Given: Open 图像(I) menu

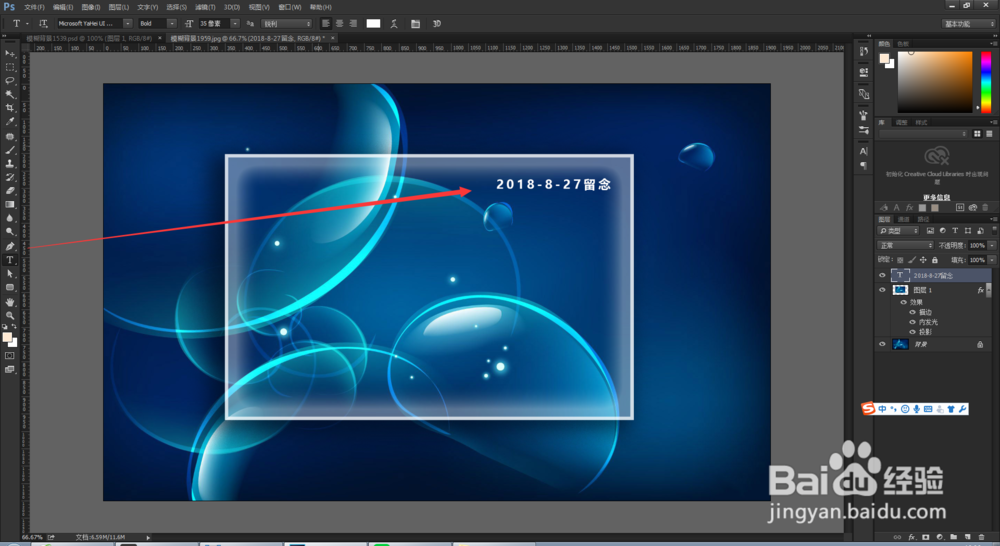Looking at the screenshot, I should (x=91, y=7).
